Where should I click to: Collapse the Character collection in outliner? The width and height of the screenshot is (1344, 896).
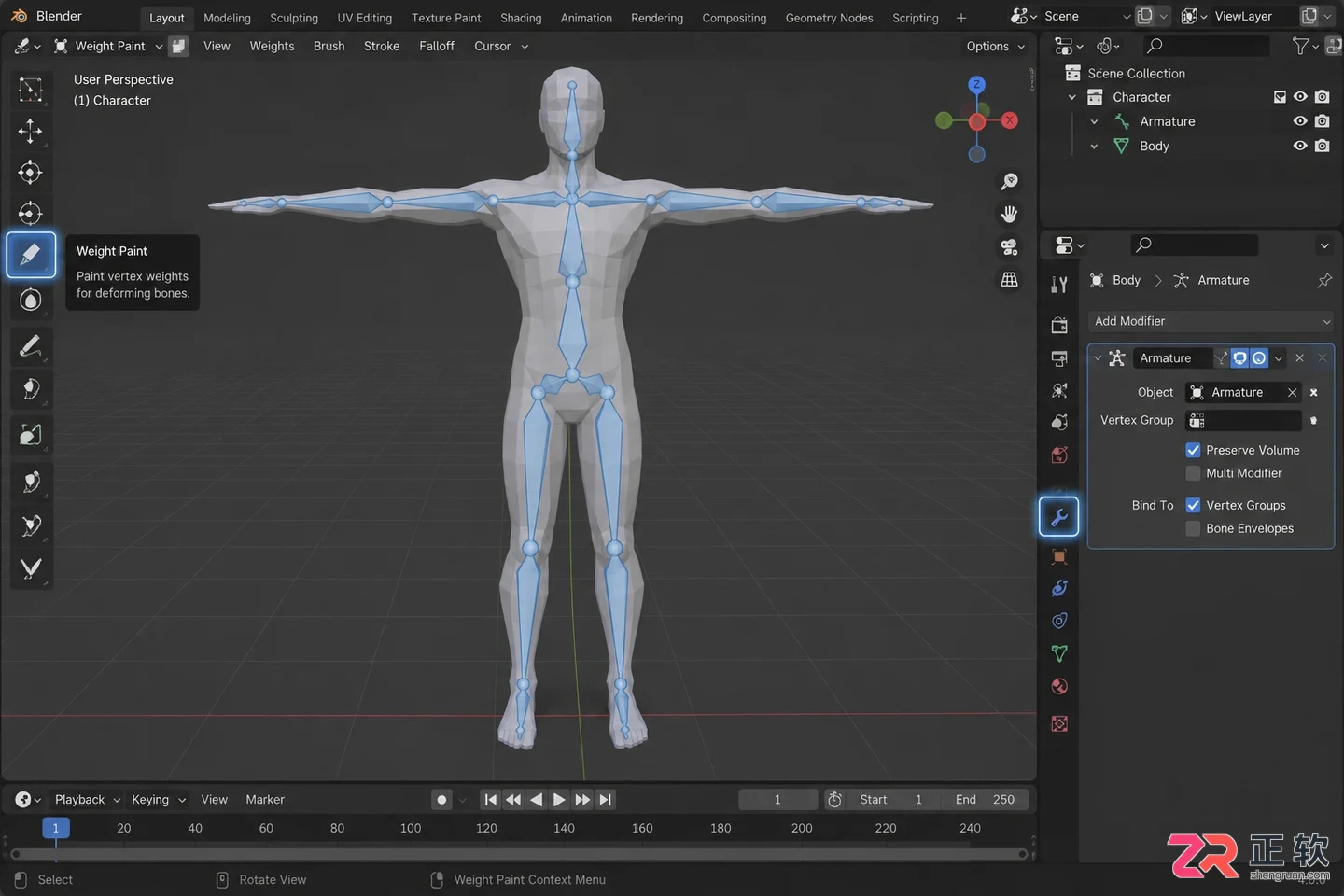tap(1072, 97)
